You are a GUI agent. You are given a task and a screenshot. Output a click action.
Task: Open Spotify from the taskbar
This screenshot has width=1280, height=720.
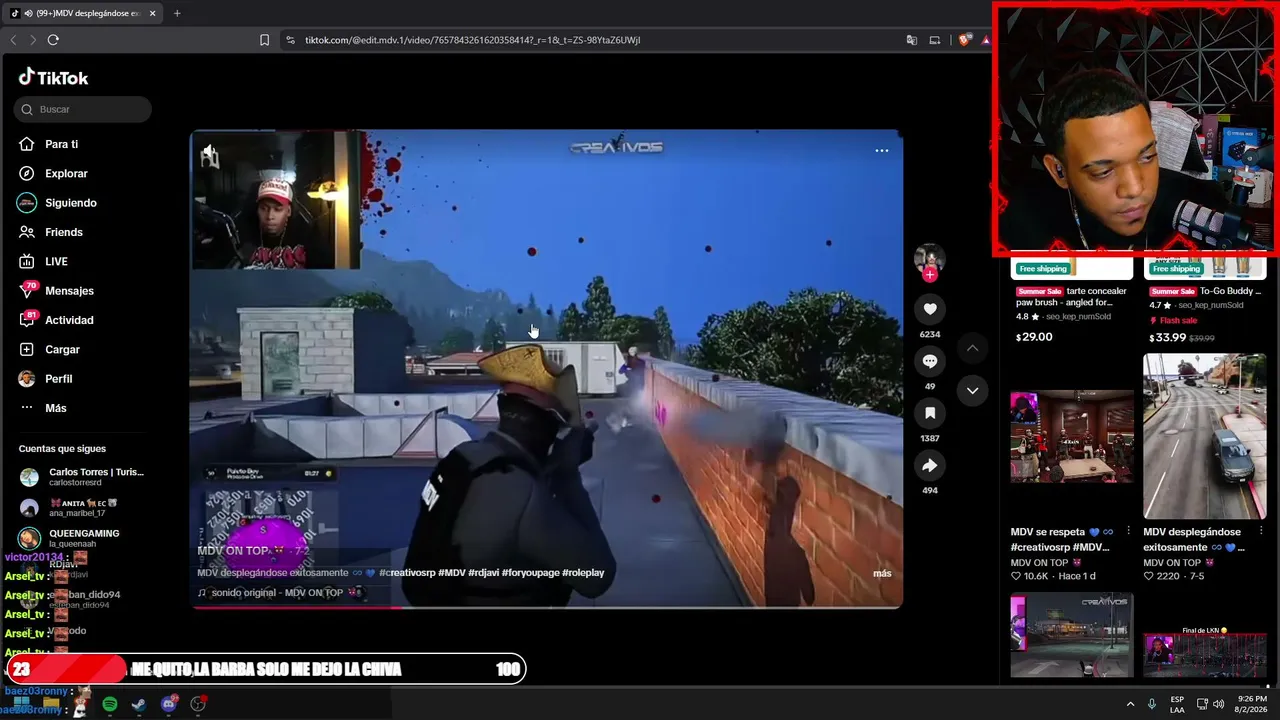pyautogui.click(x=110, y=704)
